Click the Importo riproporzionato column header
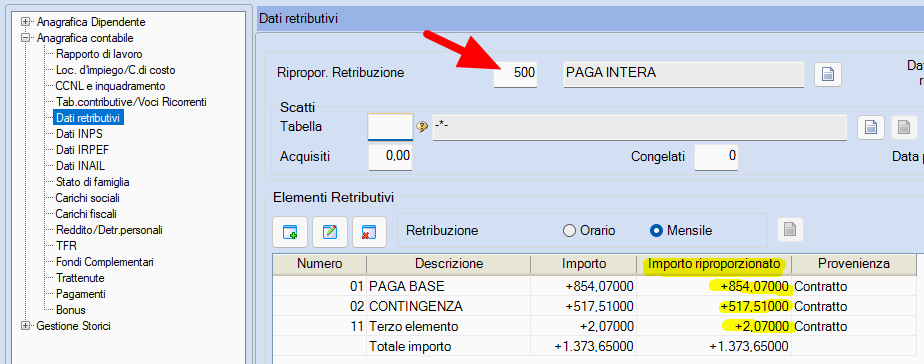This screenshot has width=924, height=364. [x=714, y=263]
